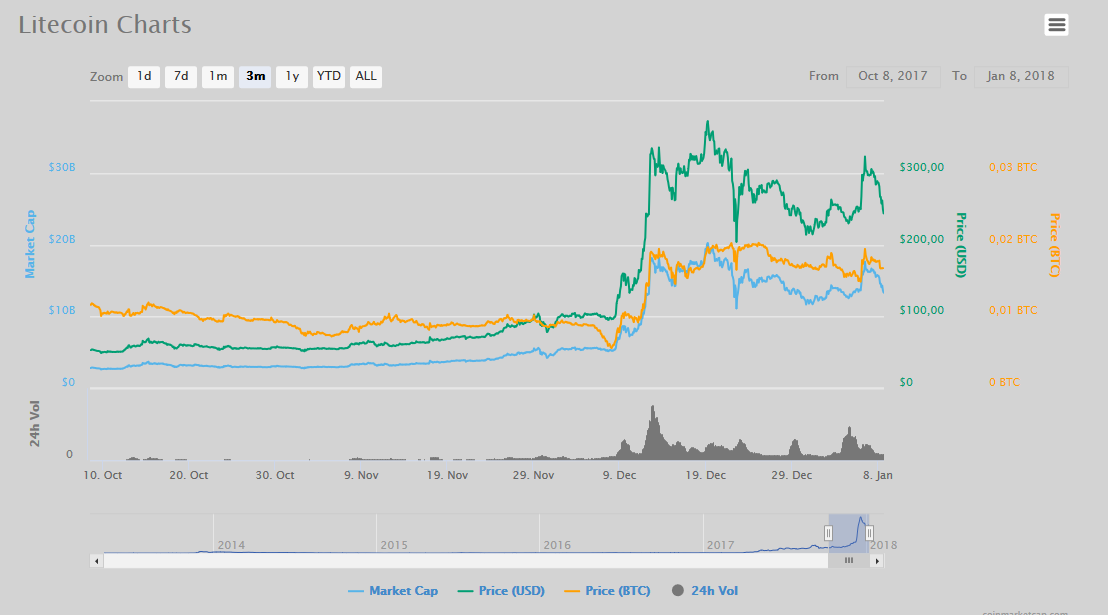Set zoom range to 1y
Viewport: 1108px width, 615px height.
pyautogui.click(x=292, y=76)
